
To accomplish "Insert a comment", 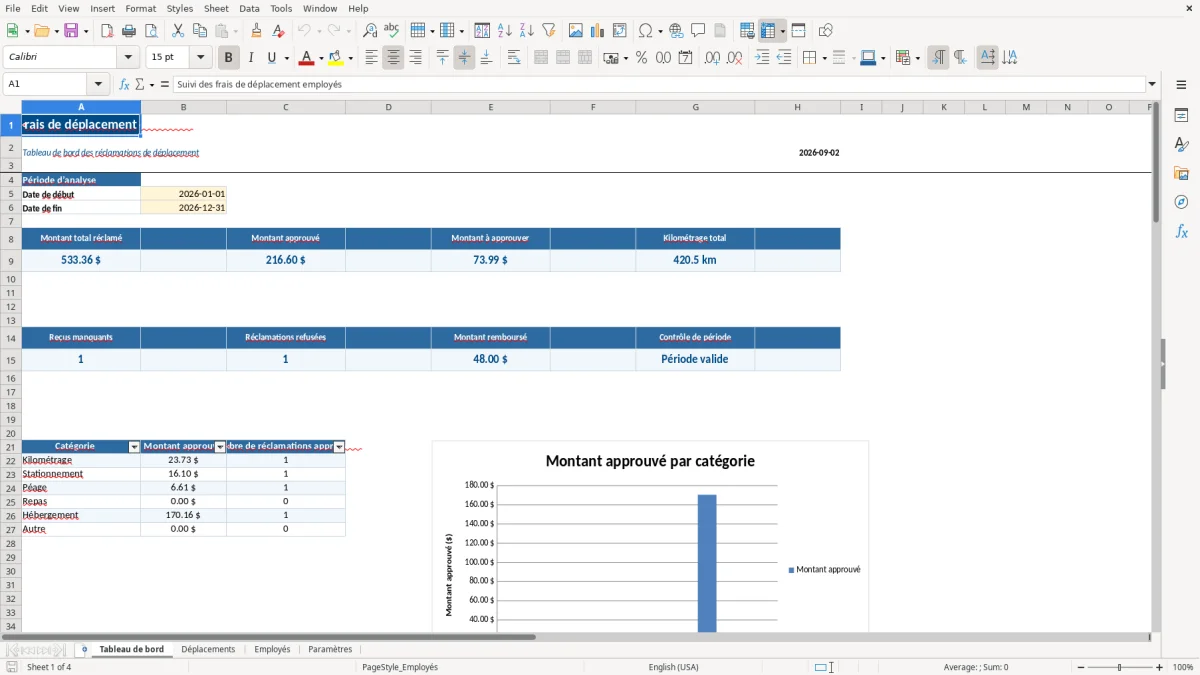I will click(698, 31).
